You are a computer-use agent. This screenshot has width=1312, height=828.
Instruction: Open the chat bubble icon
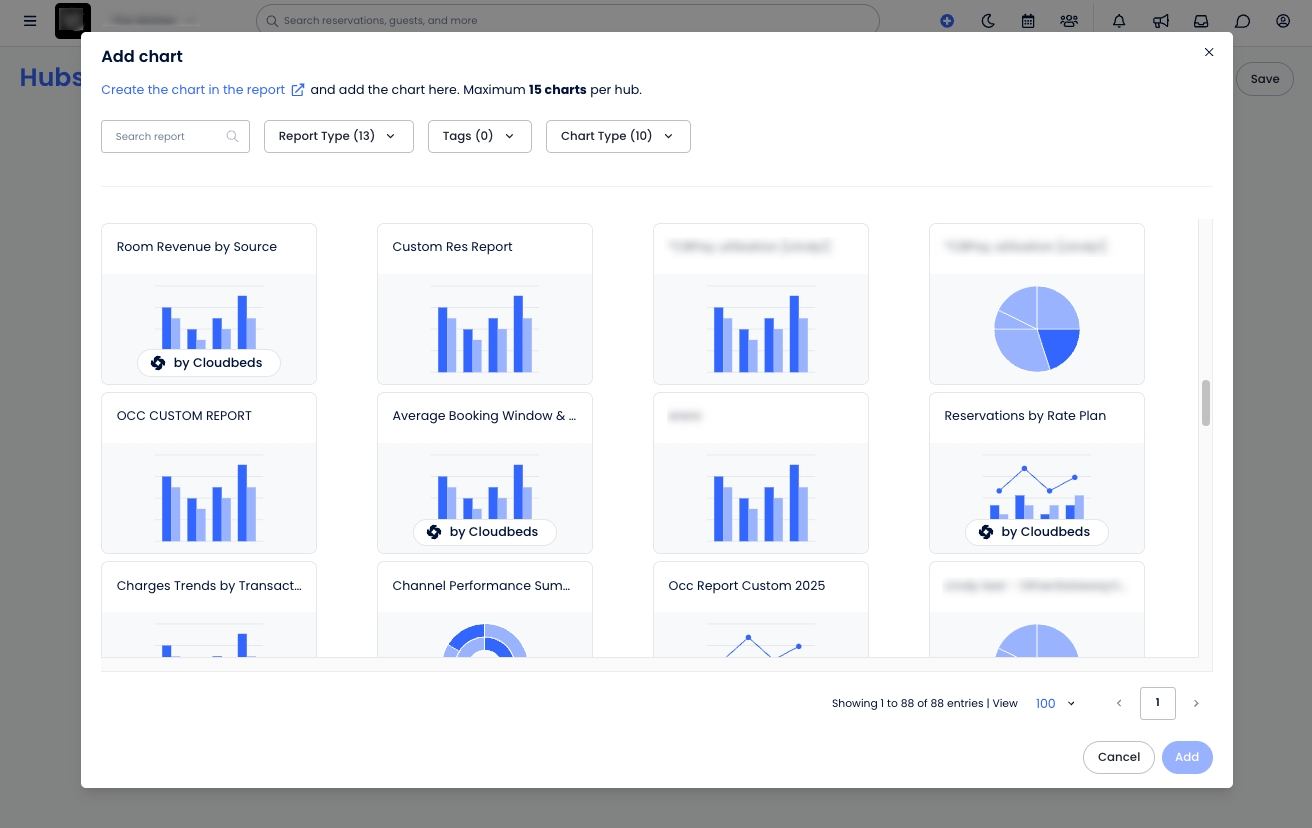coord(1243,20)
